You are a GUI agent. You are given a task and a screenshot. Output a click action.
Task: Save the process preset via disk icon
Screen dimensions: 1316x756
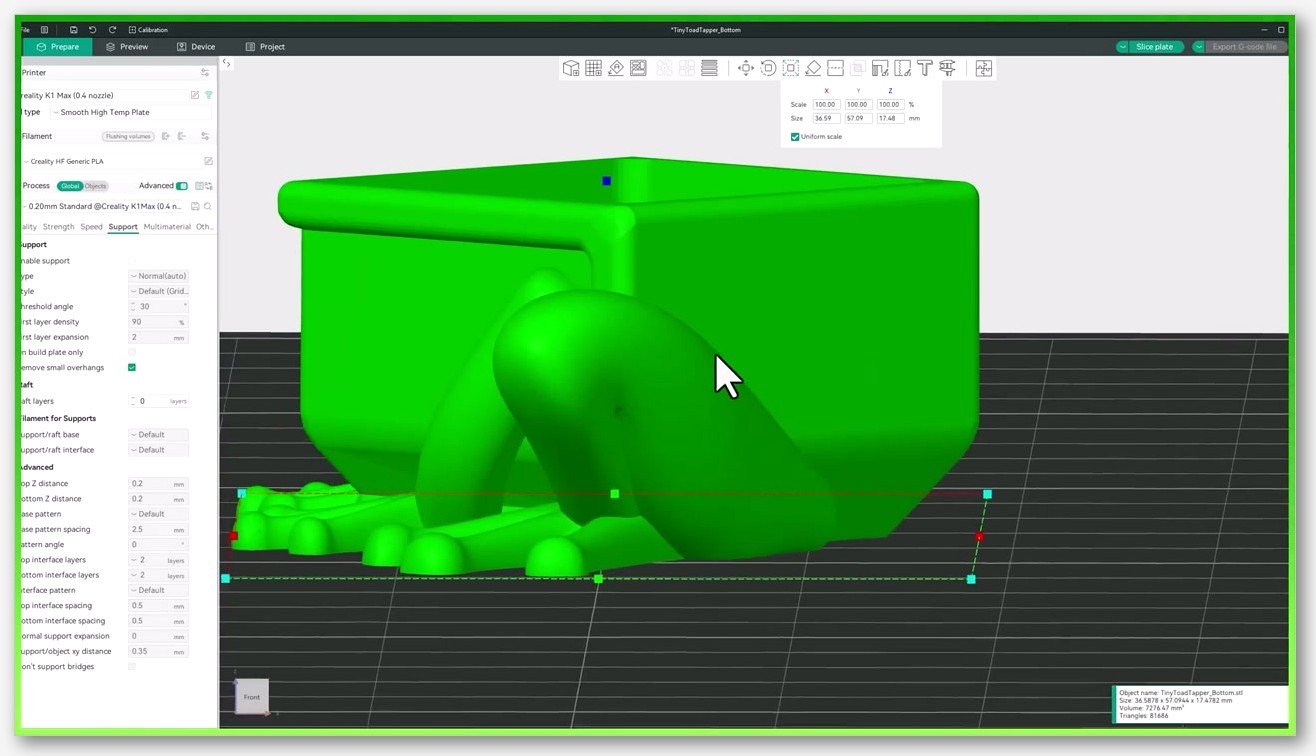tap(195, 206)
